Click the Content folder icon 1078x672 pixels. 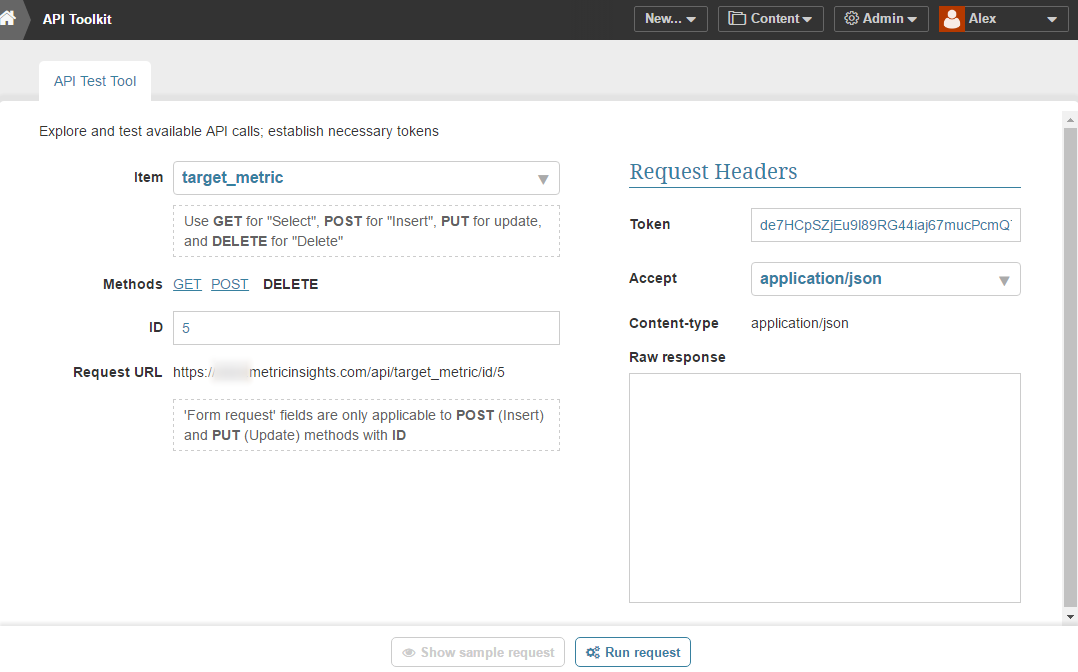click(x=738, y=19)
